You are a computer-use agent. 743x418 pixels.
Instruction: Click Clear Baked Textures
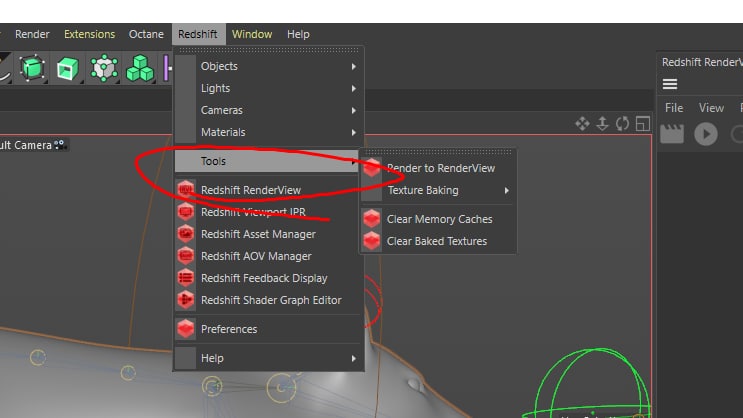pyautogui.click(x=438, y=241)
